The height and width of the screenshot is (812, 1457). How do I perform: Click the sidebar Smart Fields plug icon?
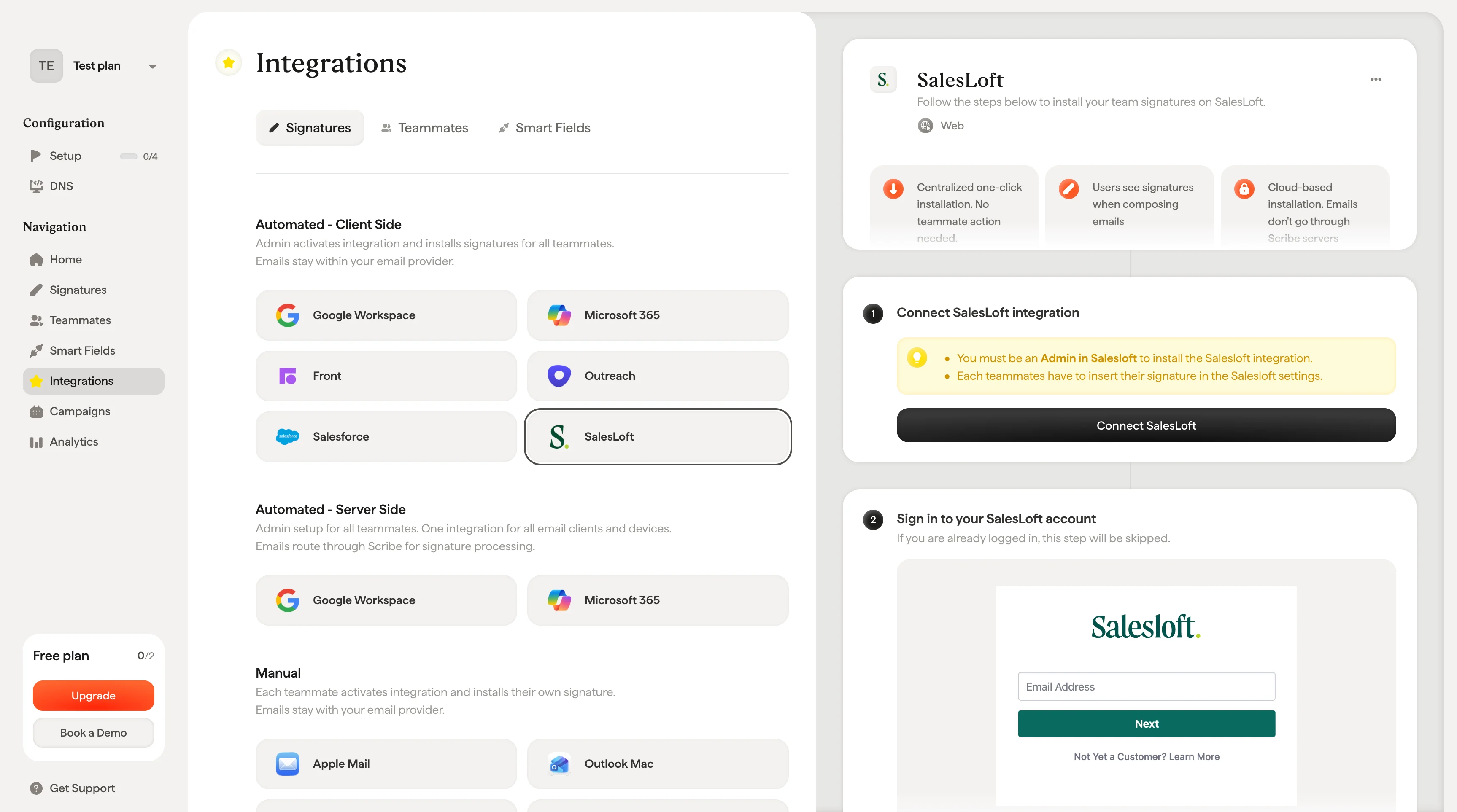[36, 351]
